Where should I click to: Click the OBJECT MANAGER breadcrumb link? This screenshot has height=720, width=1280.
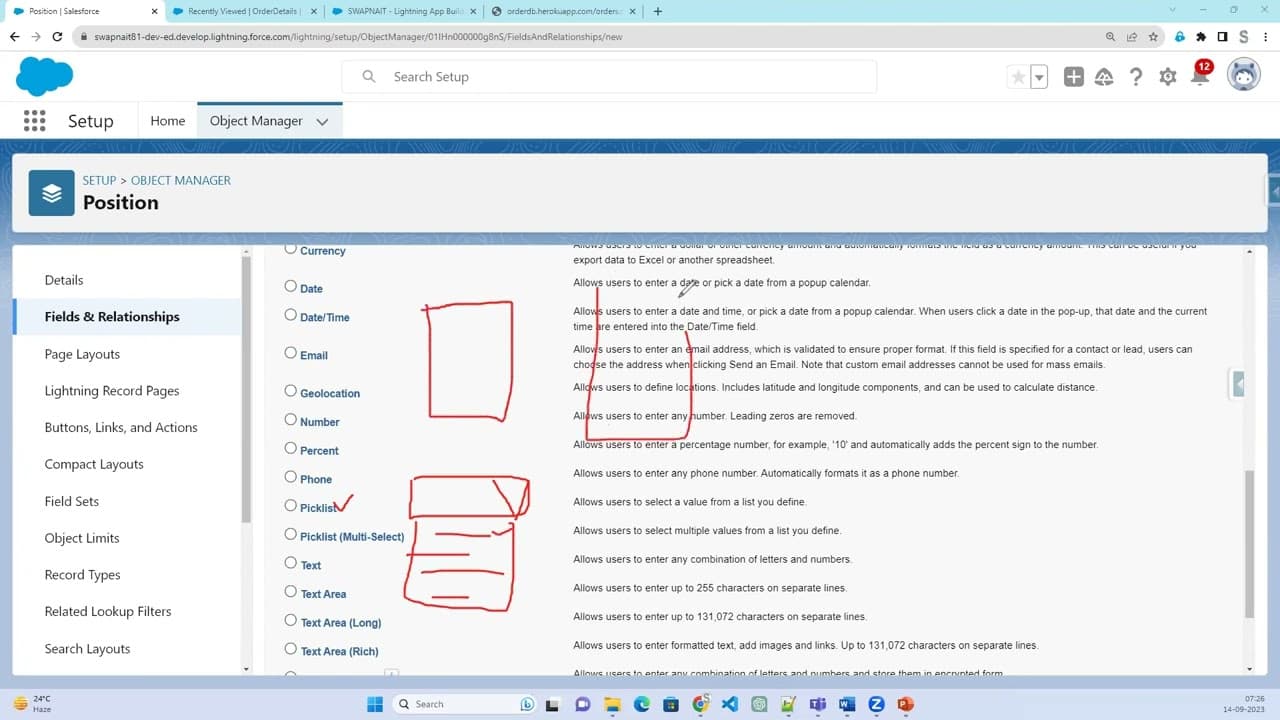coord(181,180)
